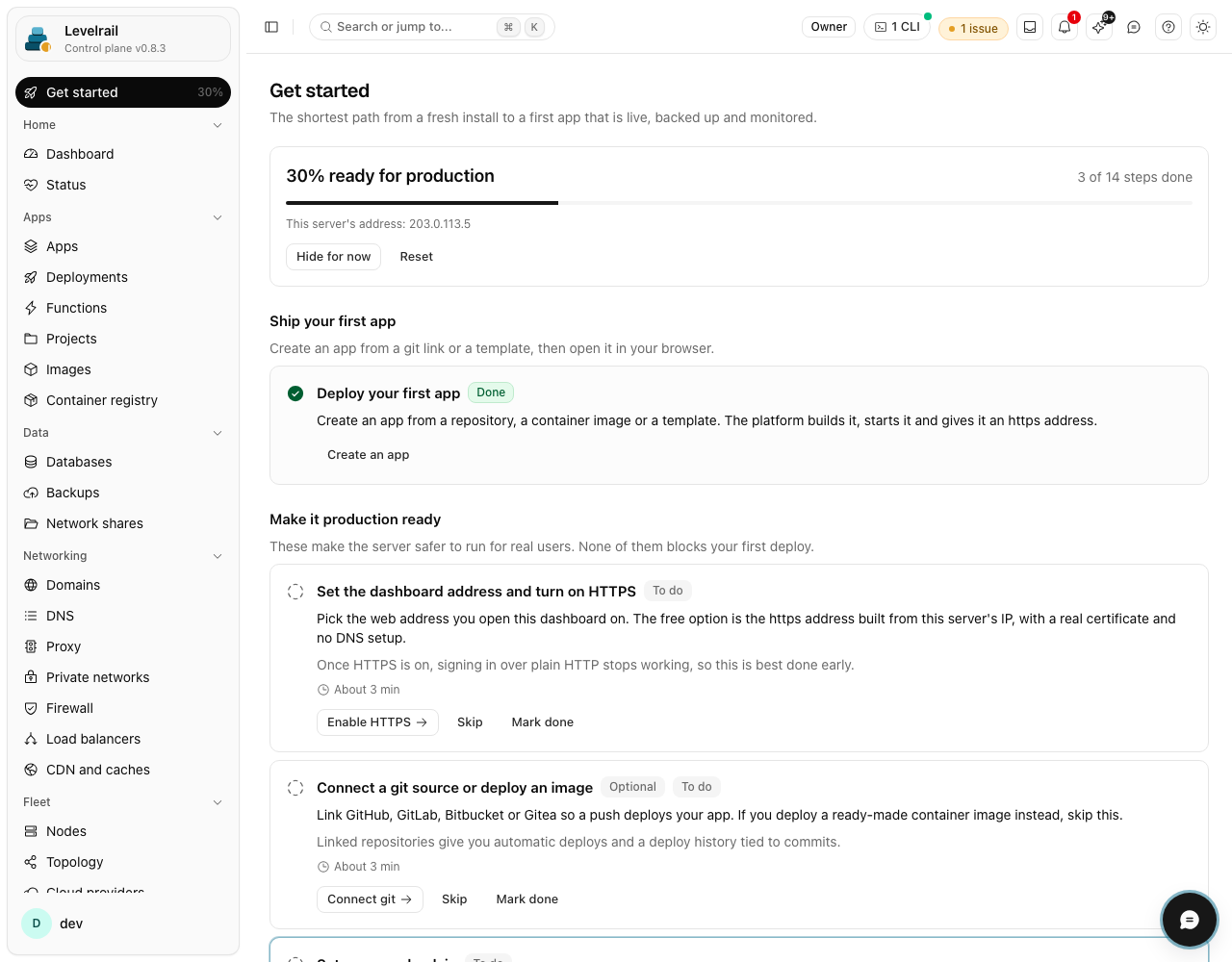Image resolution: width=1232 pixels, height=962 pixels.
Task: Reset the get started progress
Action: tap(417, 257)
